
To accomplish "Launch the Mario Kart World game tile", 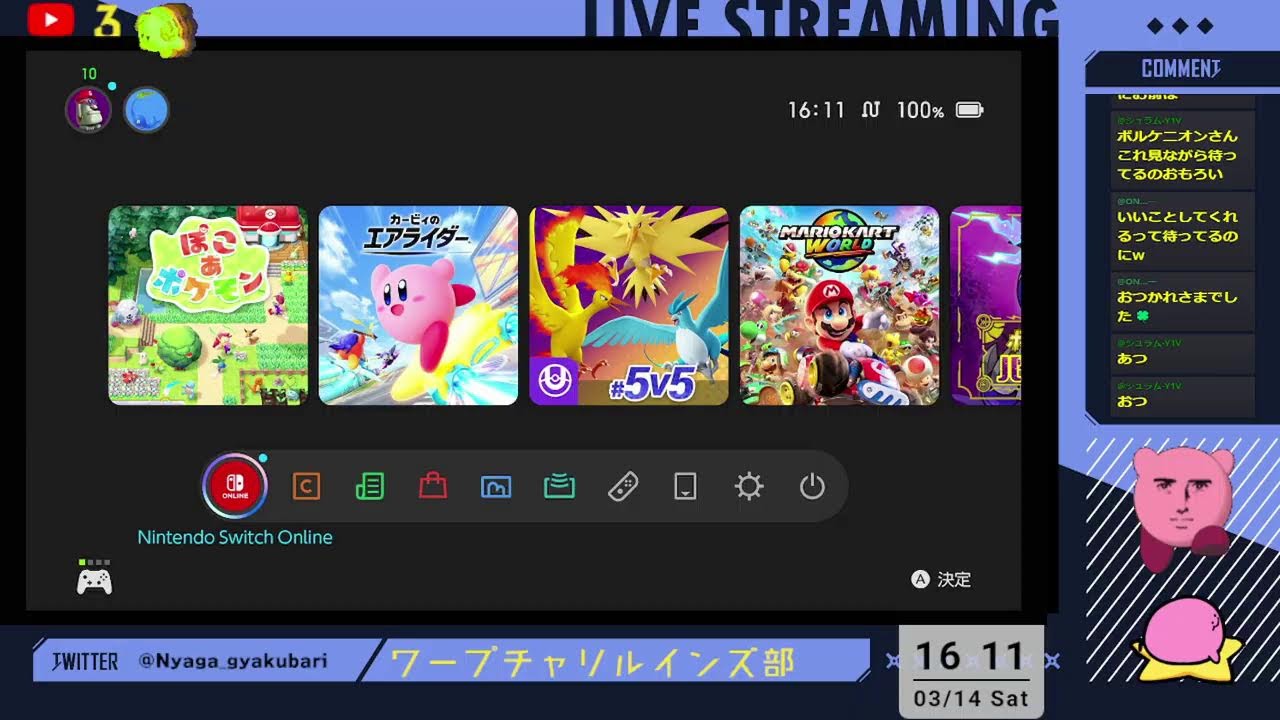I will 839,305.
